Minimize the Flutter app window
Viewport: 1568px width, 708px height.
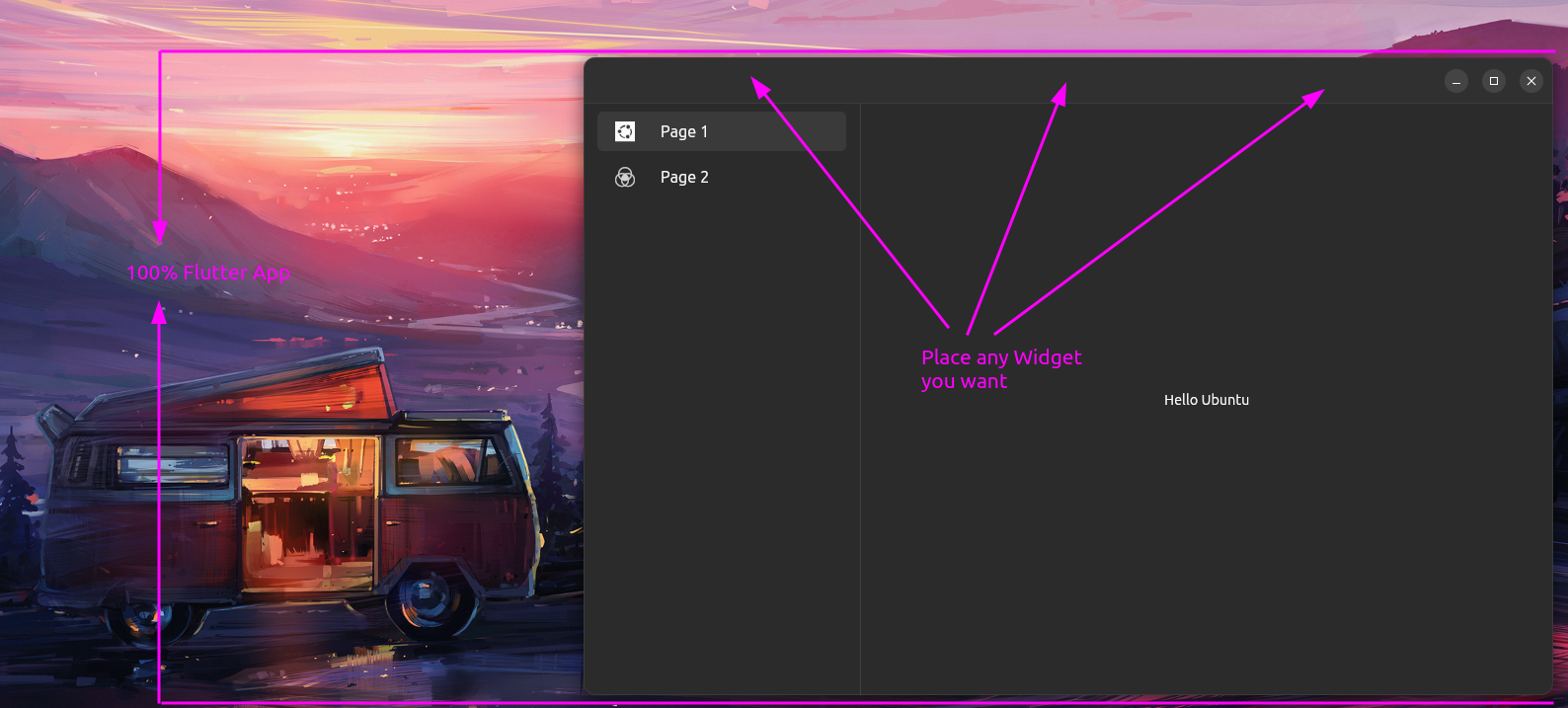[x=1456, y=81]
